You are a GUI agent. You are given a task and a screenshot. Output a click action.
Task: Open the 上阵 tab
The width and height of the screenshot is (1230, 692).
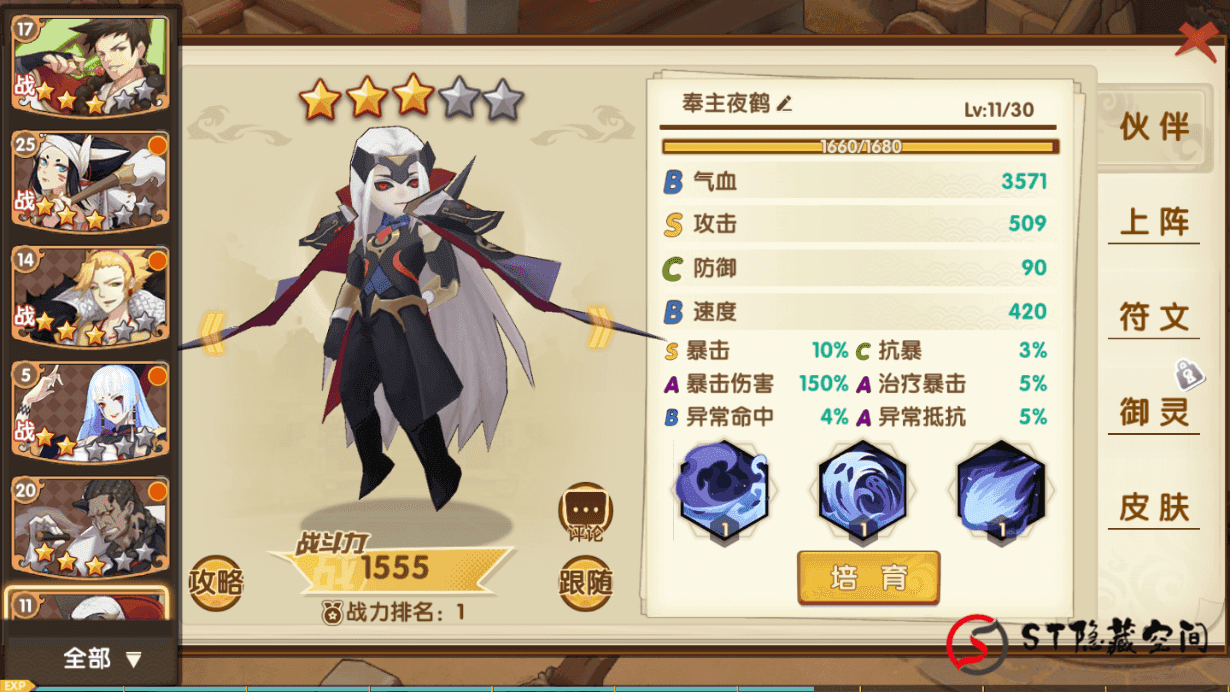click(1154, 222)
